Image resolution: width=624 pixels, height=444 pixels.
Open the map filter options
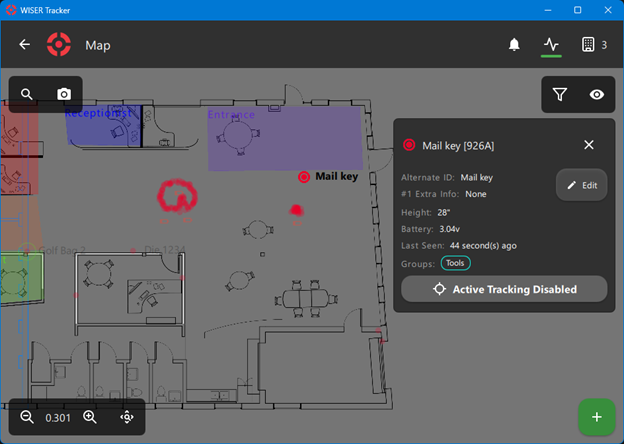coord(560,94)
